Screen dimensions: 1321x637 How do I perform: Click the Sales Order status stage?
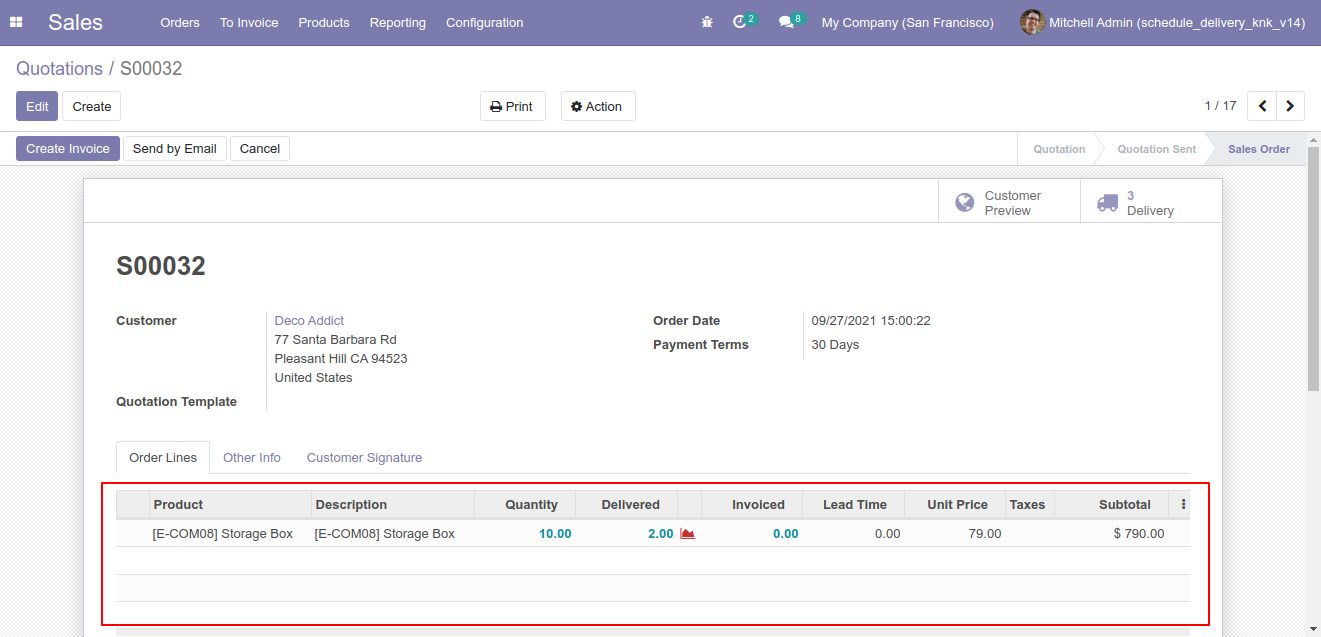[x=1259, y=149]
